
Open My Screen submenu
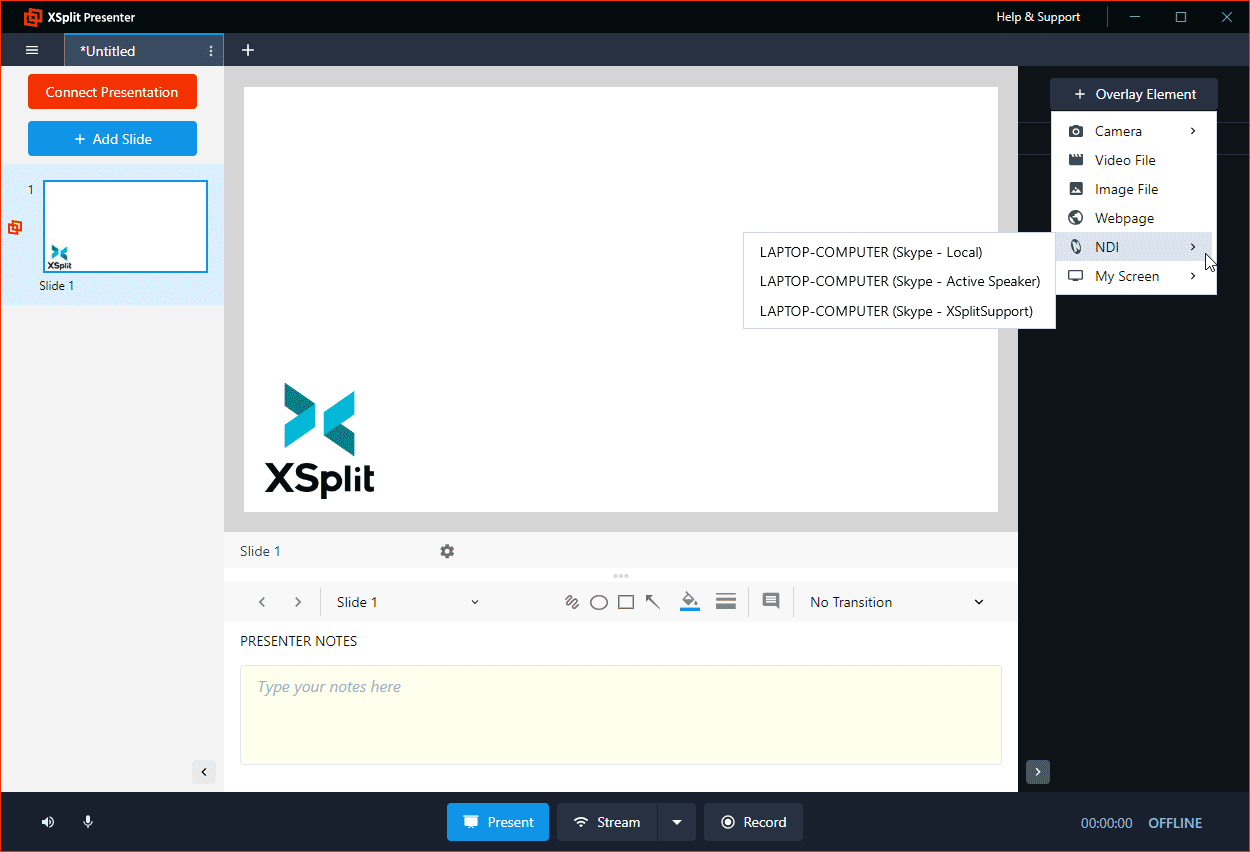[x=1135, y=276]
